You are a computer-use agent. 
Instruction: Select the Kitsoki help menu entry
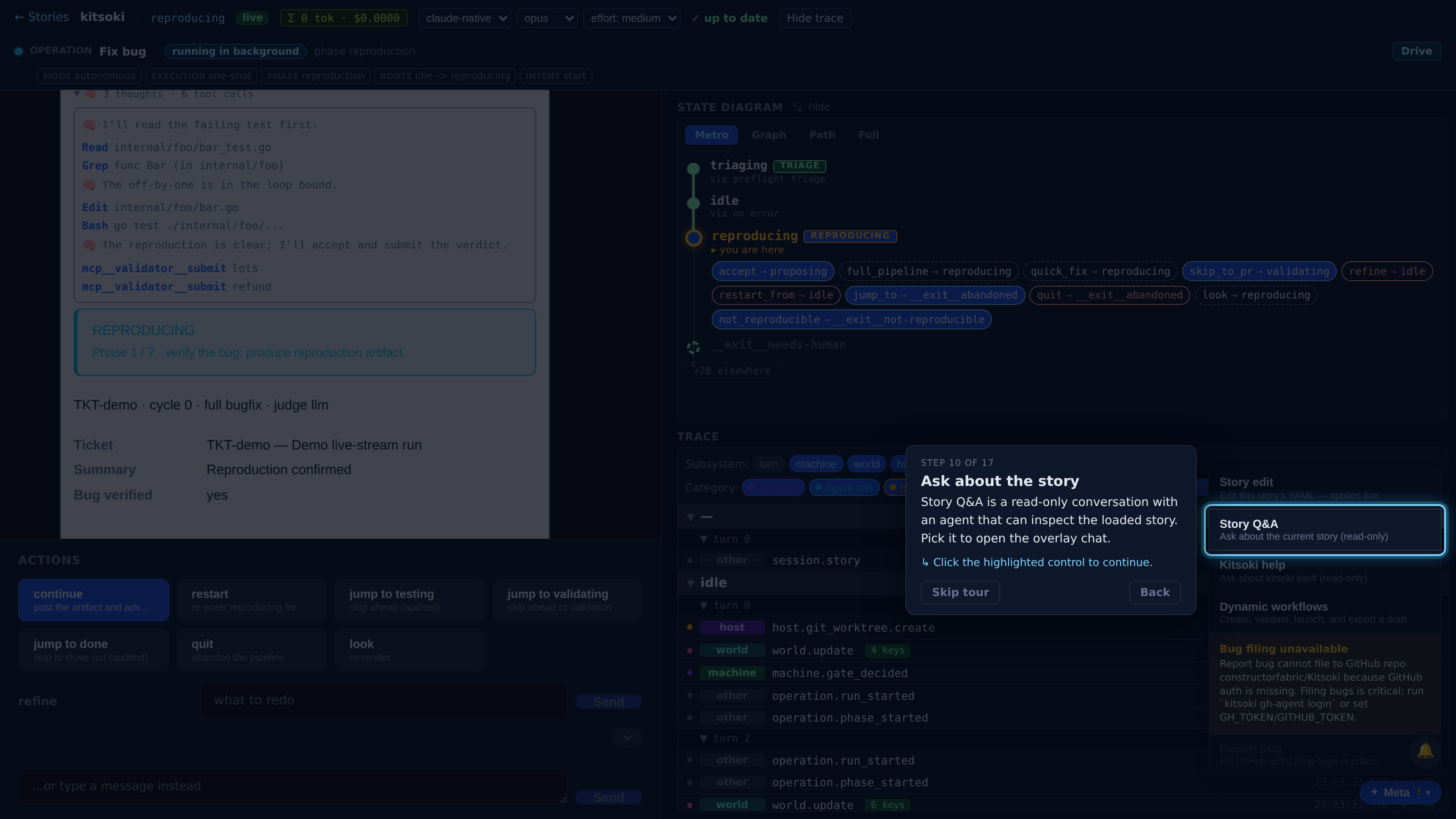(x=1325, y=571)
